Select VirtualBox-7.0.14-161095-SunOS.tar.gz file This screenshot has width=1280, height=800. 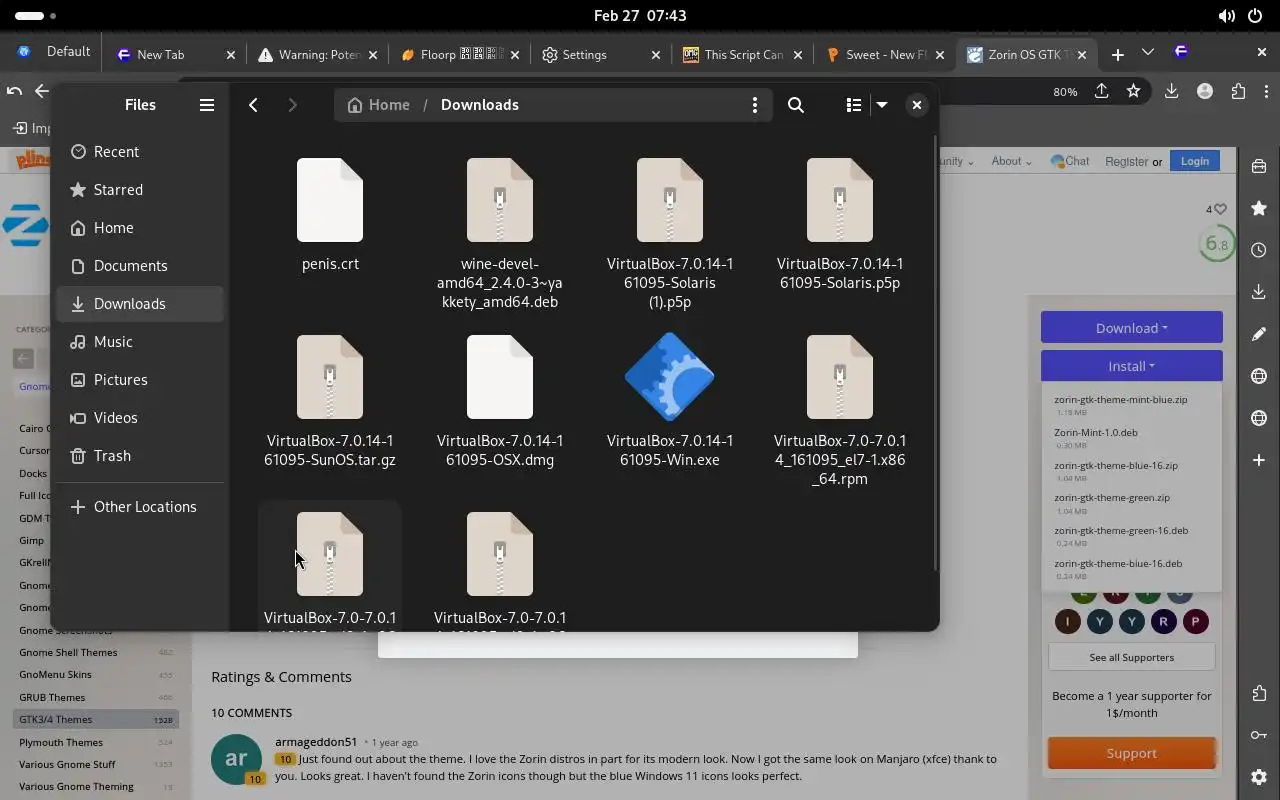(330, 400)
